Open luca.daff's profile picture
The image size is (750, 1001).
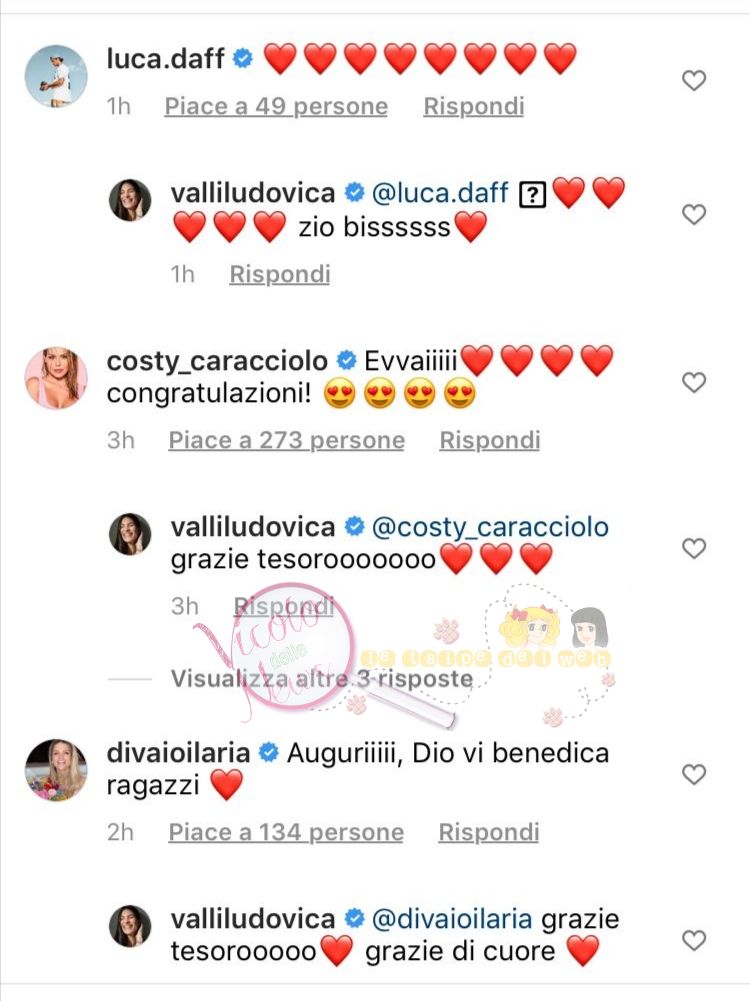pos(56,76)
